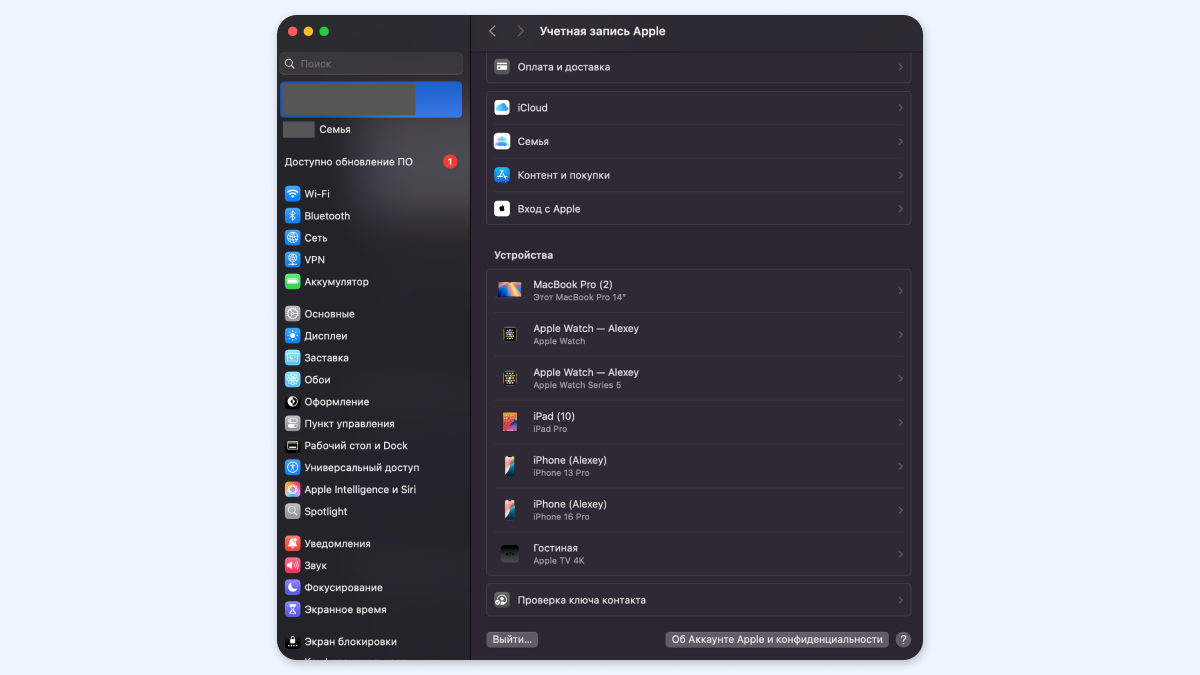Image resolution: width=1200 pixels, height=675 pixels.
Task: Click the Звук speaker icon
Action: tap(292, 566)
